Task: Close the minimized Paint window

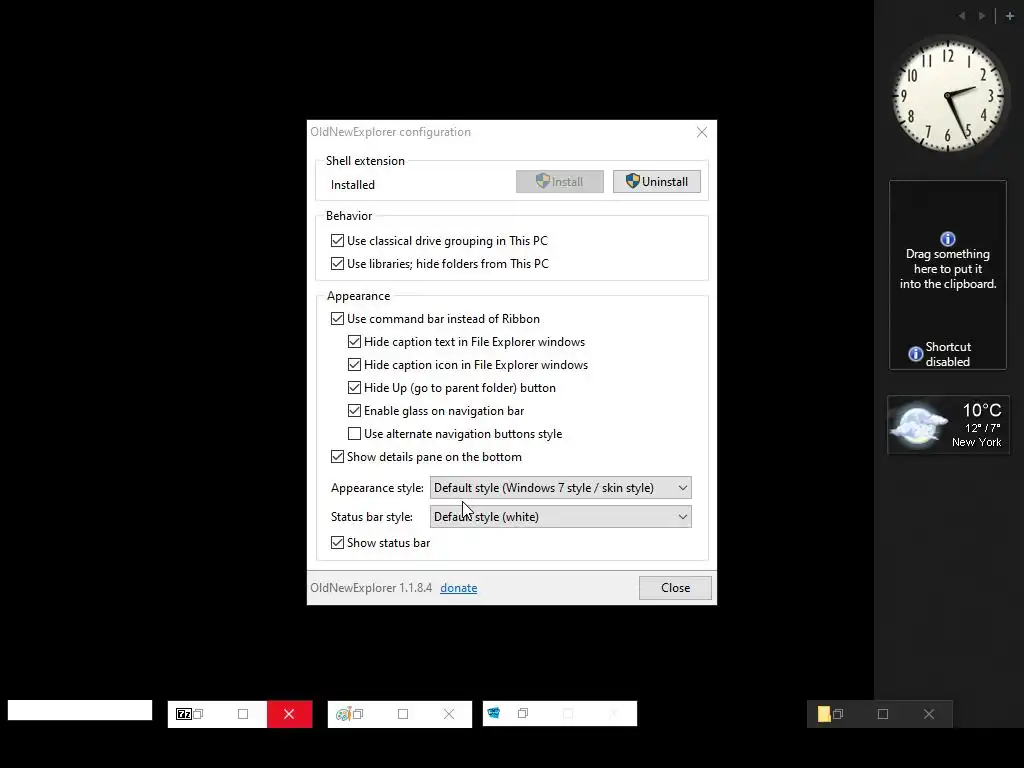Action: pos(449,714)
